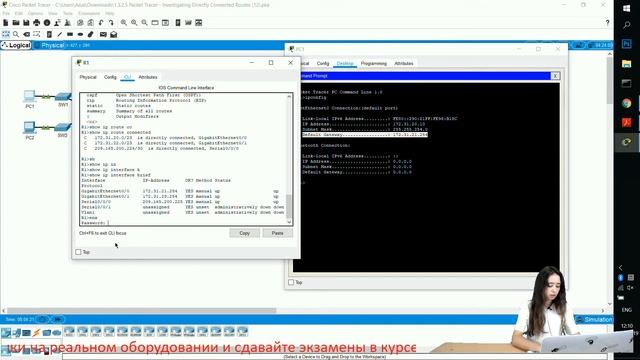Screen dimensions: 640x360
Task: Switch to Logical workspace view
Action: [16, 45]
